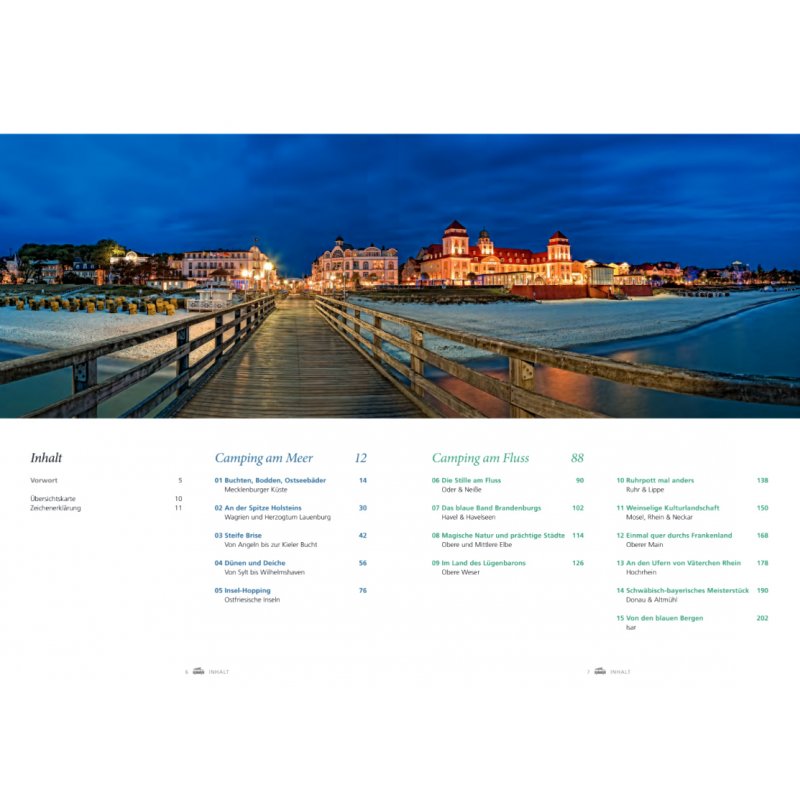This screenshot has height=800, width=800.
Task: Open chapter '01 Buchten, Bodden, Ostseebäder'
Action: [x=270, y=480]
